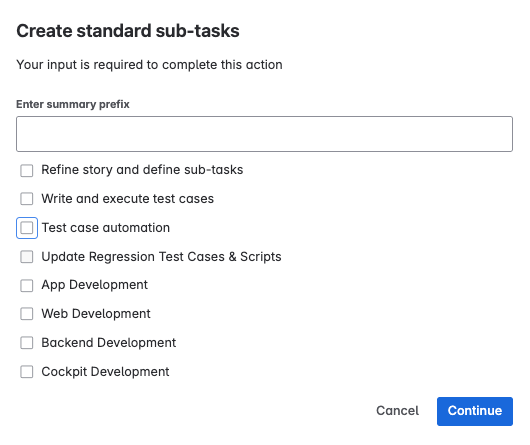Viewport: 530px width, 445px height.
Task: Dismiss the dialog via Cancel
Action: tap(398, 411)
